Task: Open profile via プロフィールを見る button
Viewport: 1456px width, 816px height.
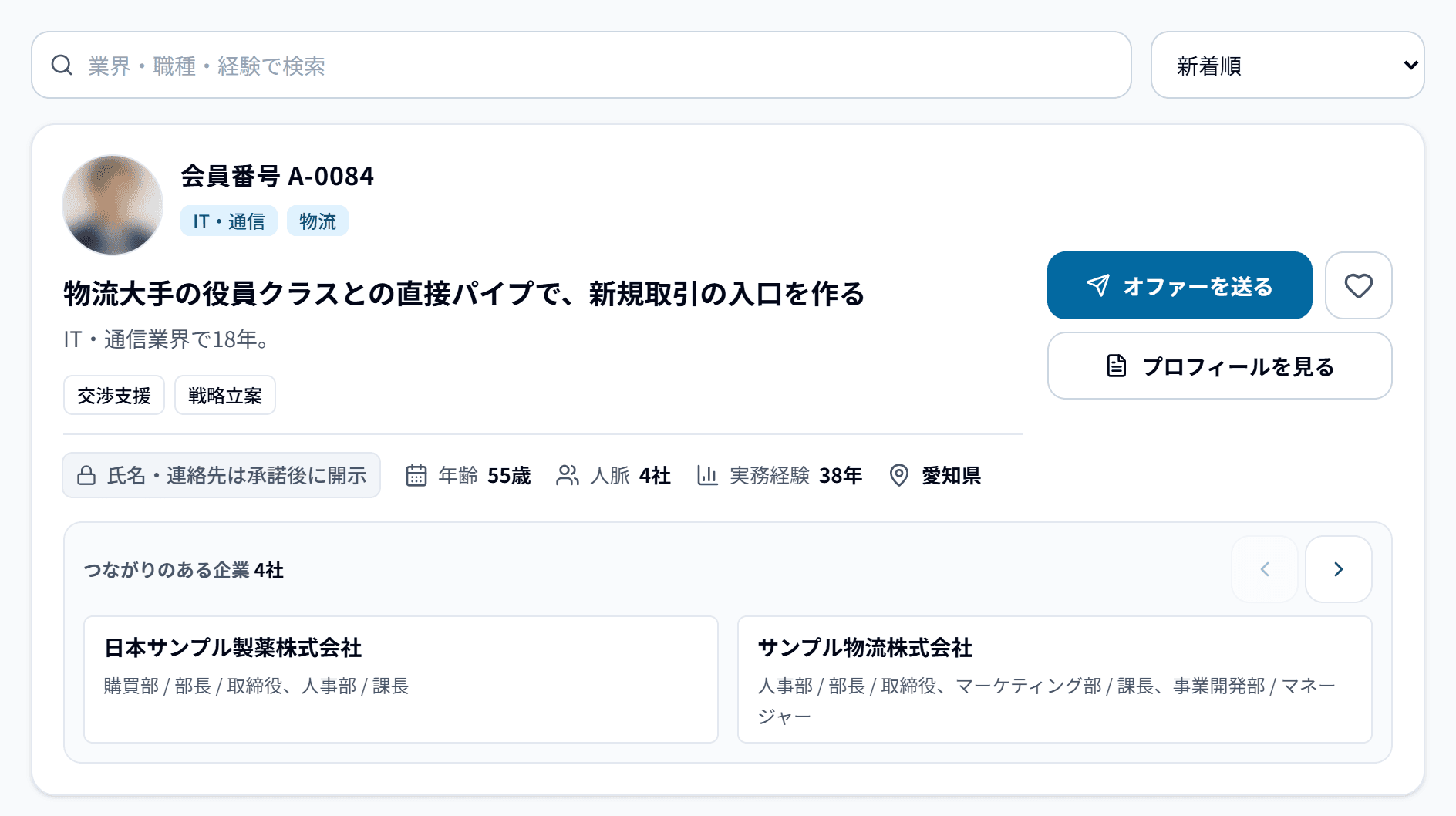Action: pyautogui.click(x=1219, y=366)
